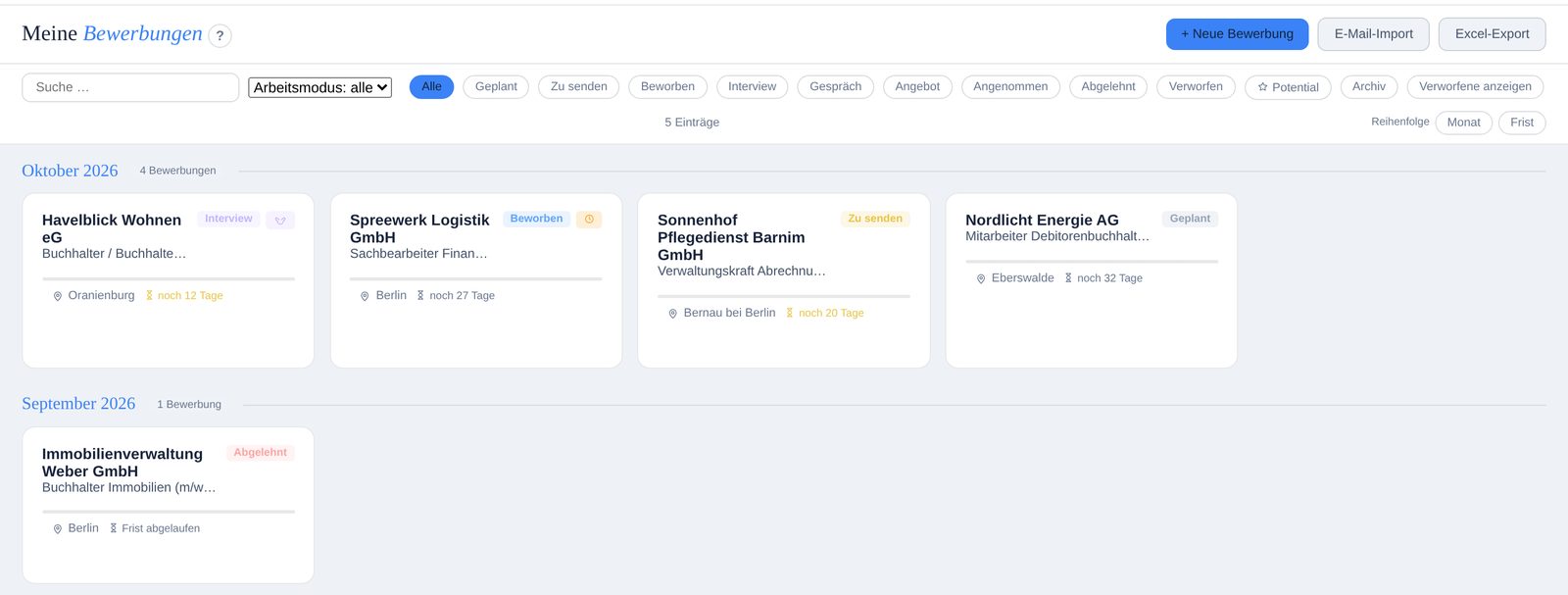Click the location pin next to Bernau bei Berlin
The height and width of the screenshot is (595, 1568).
click(x=673, y=314)
